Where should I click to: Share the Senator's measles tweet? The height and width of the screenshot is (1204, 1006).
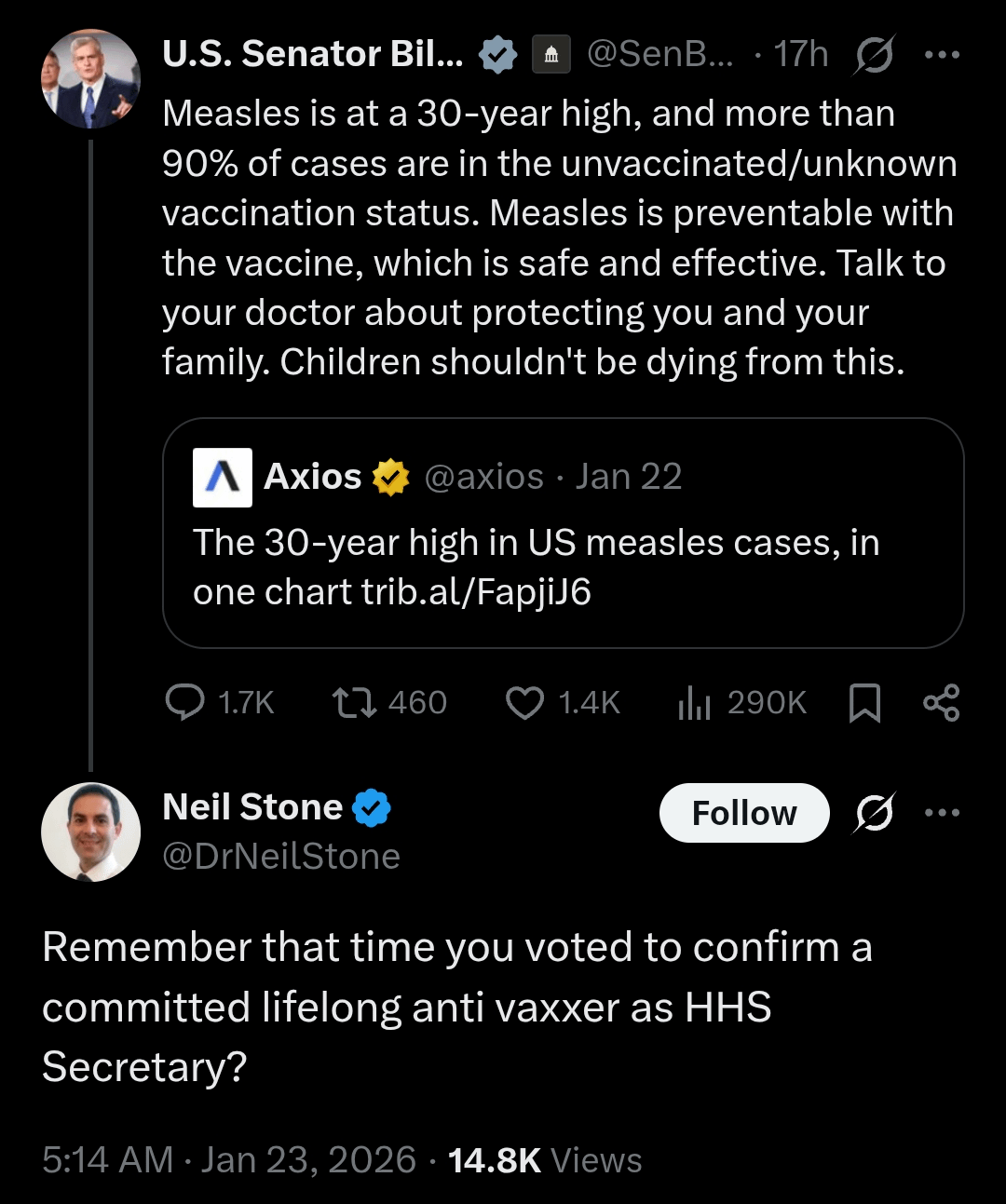[941, 702]
